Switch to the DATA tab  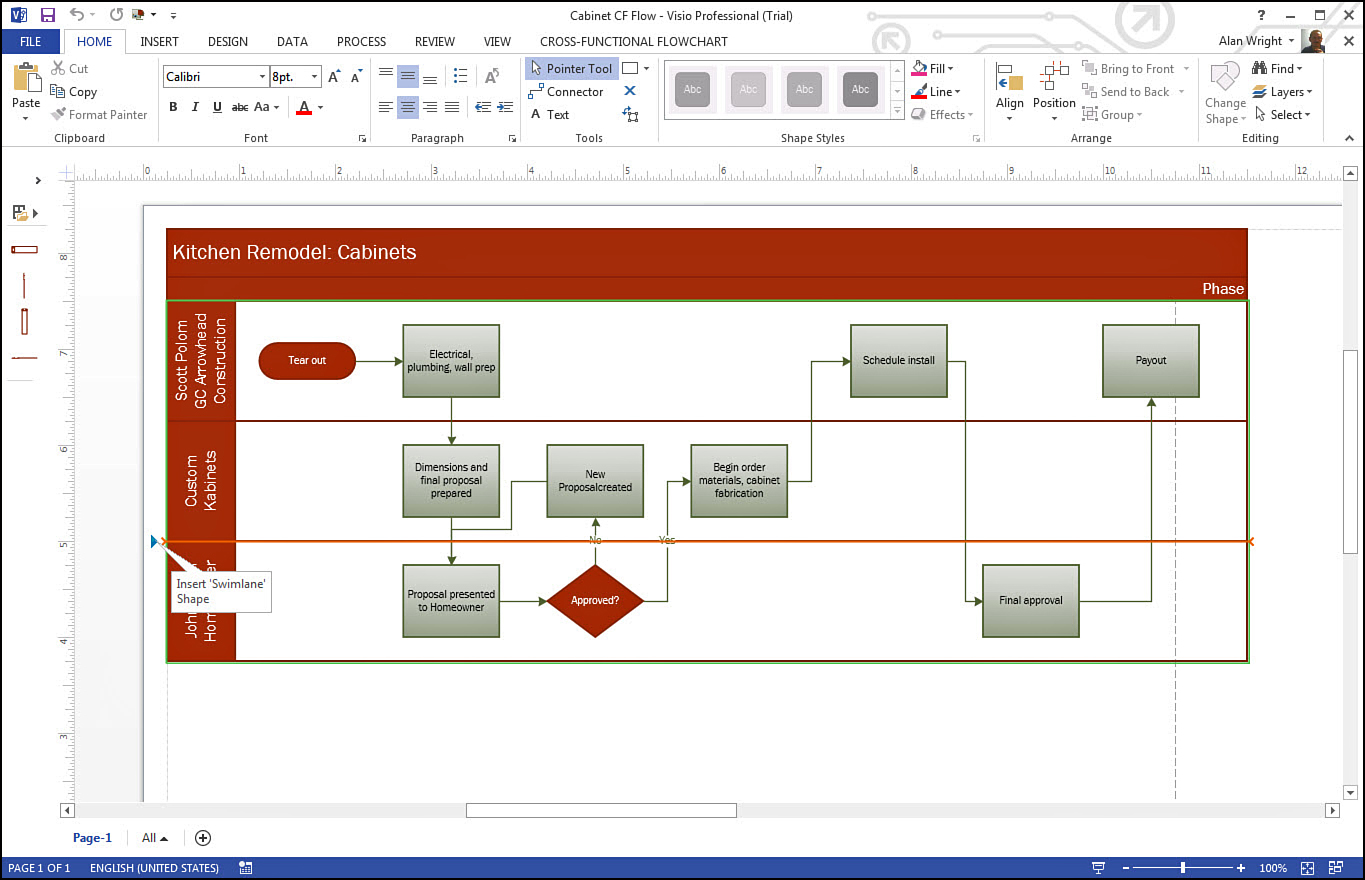[x=292, y=42]
